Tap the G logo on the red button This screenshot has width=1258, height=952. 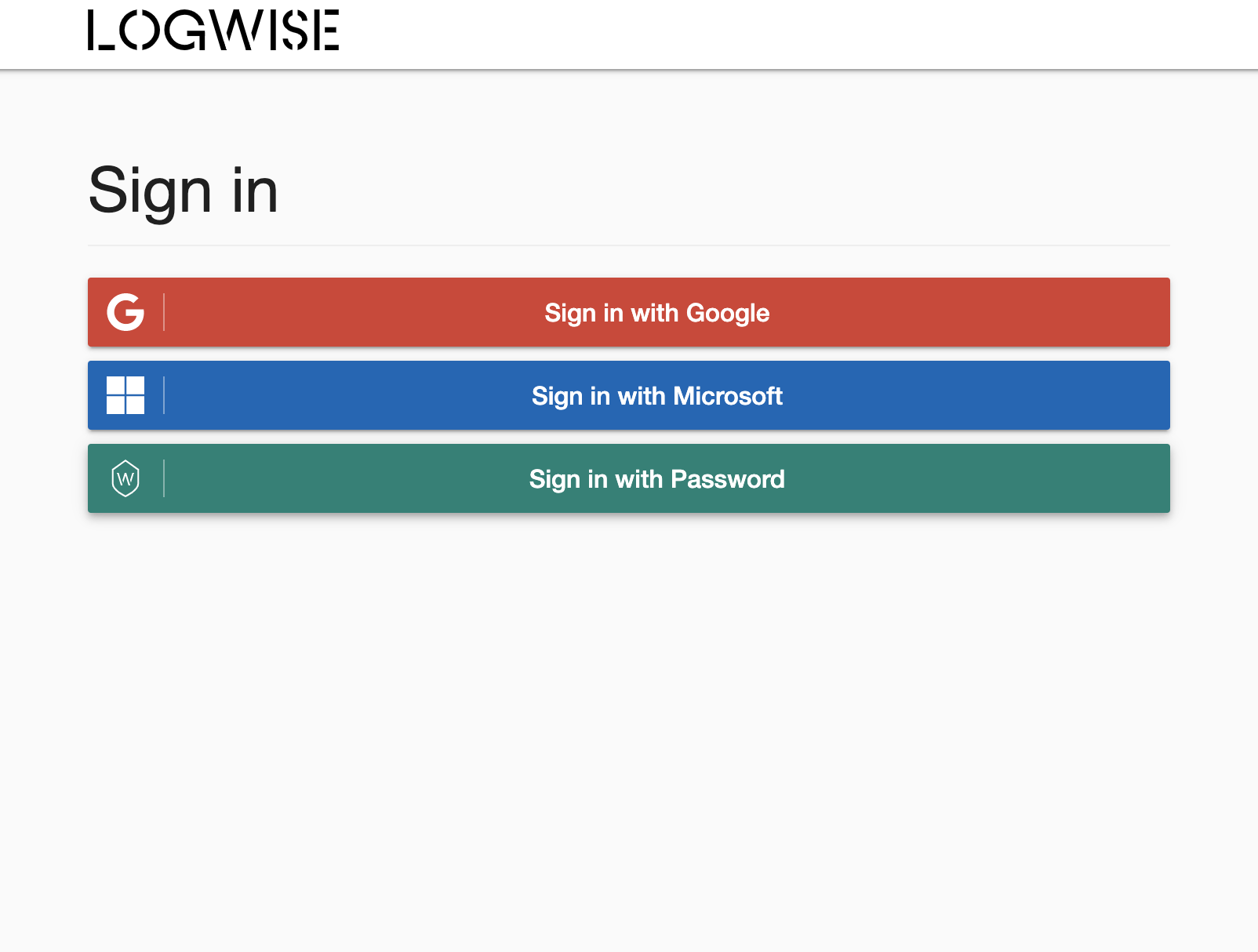pos(125,312)
